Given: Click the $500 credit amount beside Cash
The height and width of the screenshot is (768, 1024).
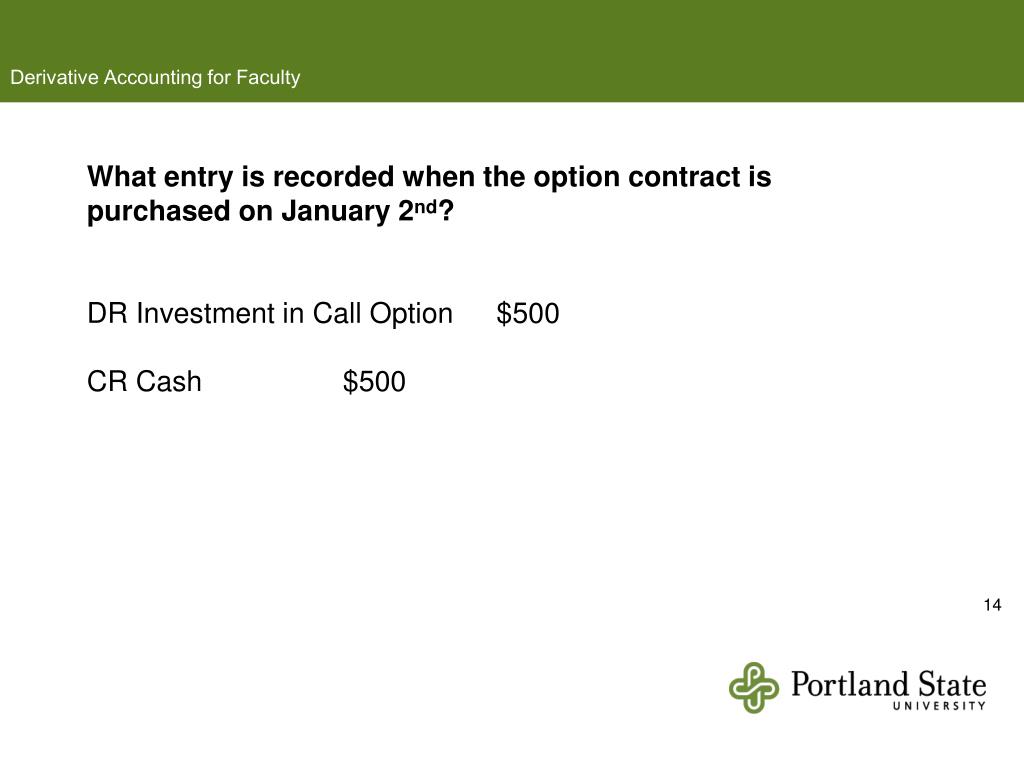Looking at the screenshot, I should click(374, 382).
